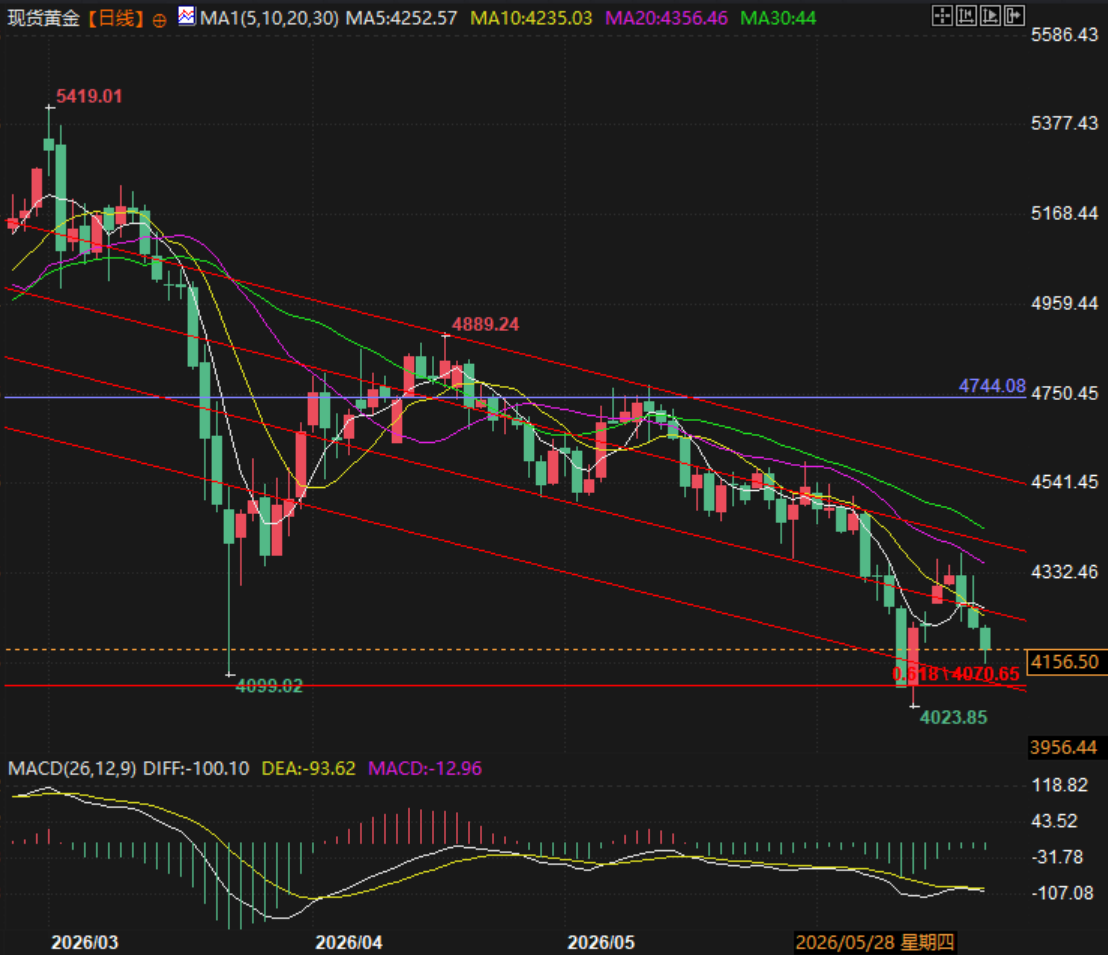The image size is (1108, 955).
Task: Click the -31.78 MACD axis value
Action: (1058, 857)
